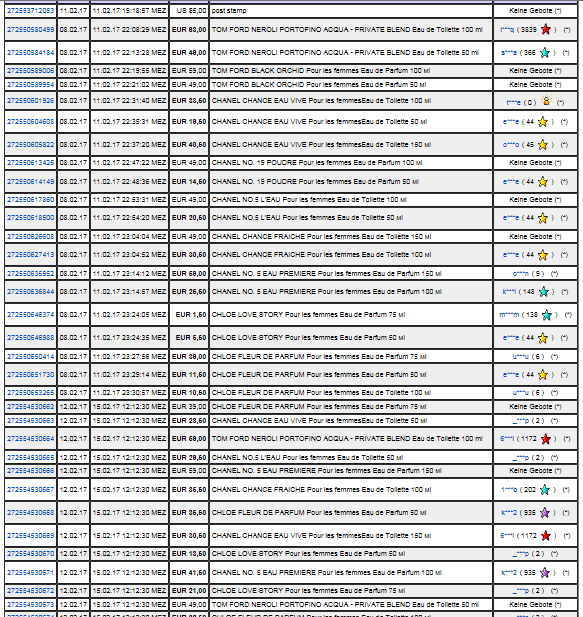Open bidder u***u in CHLOE FLEUR Eau de Toilette 100 ml row

520,393
